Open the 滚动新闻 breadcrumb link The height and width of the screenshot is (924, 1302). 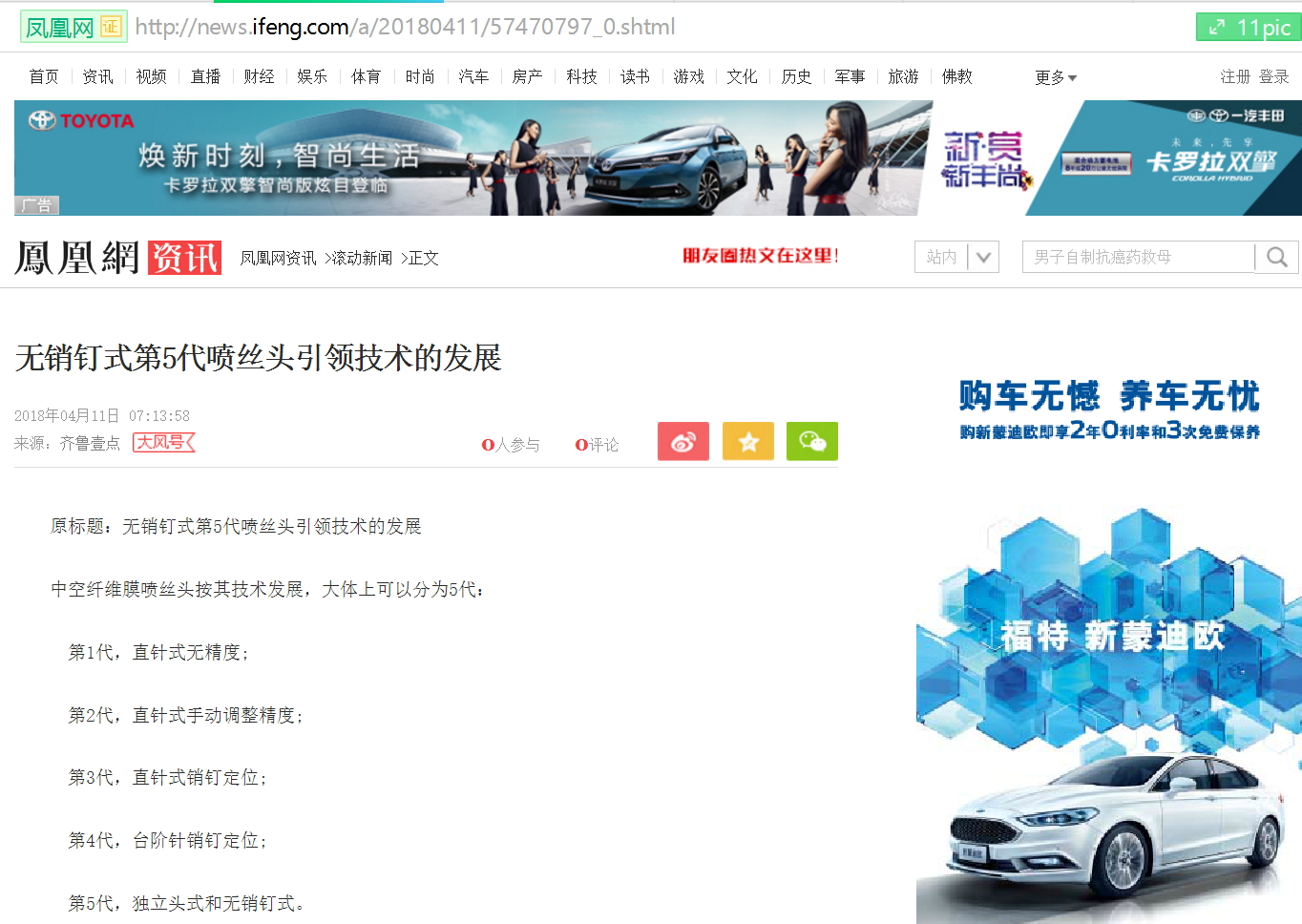point(362,258)
